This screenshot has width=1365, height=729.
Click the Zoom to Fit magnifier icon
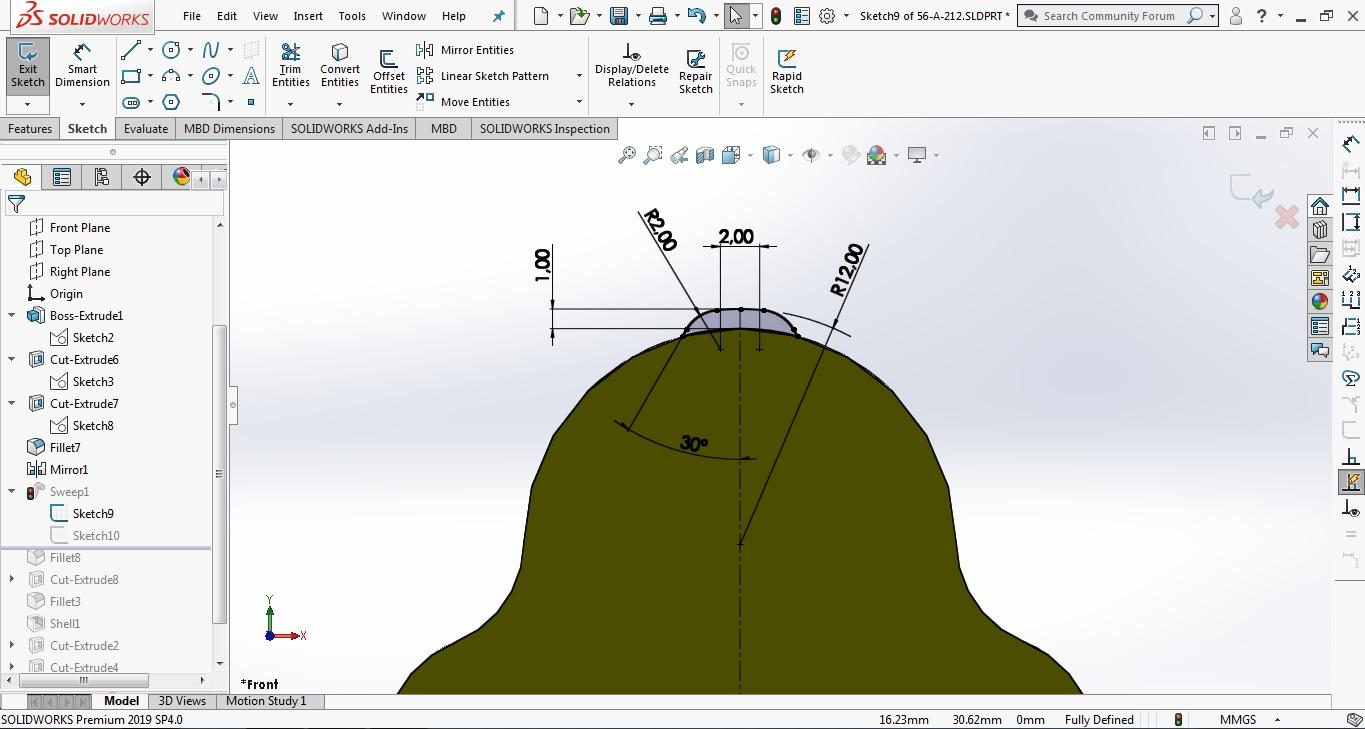(x=626, y=155)
